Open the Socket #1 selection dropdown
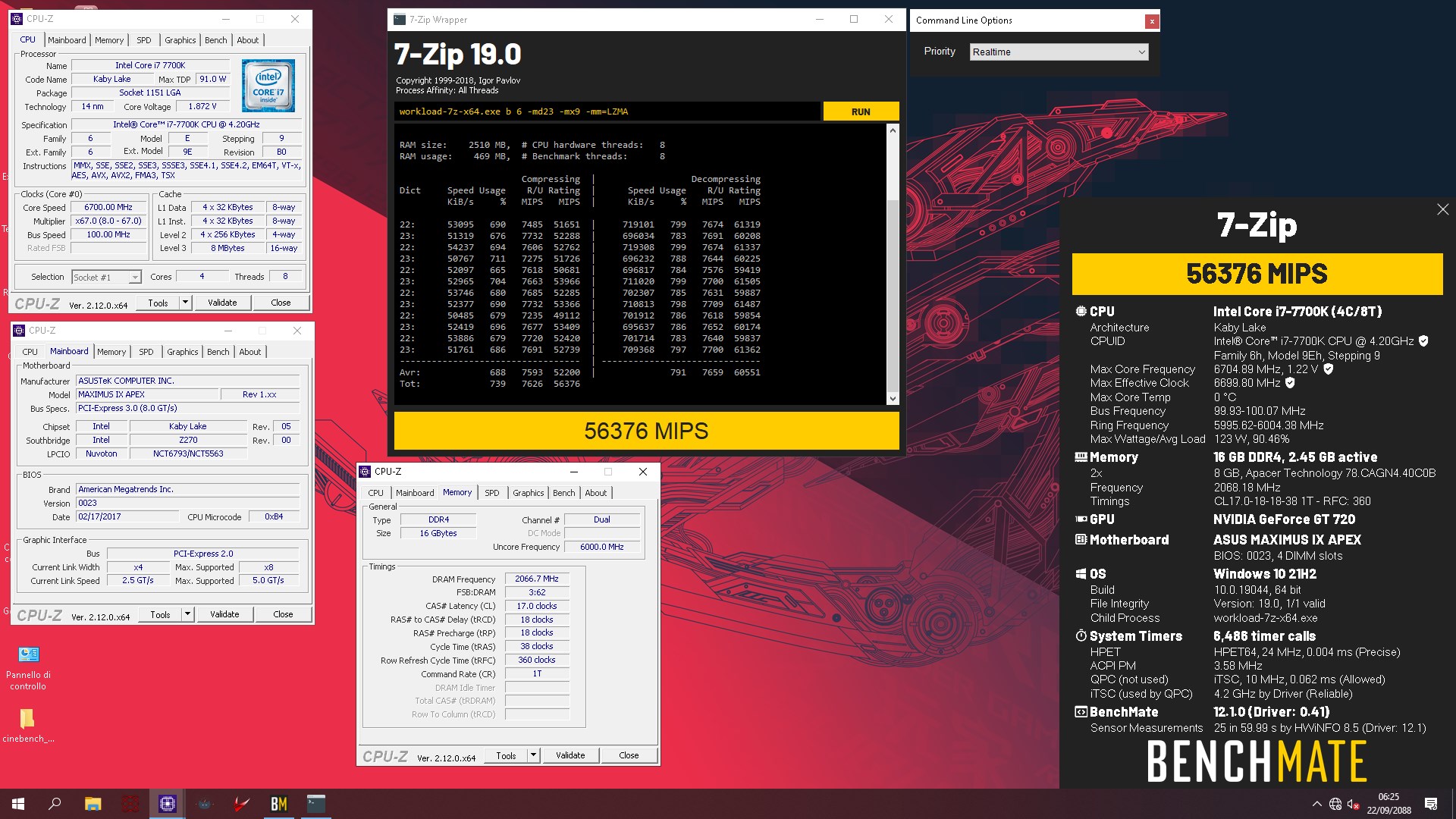1456x819 pixels. pyautogui.click(x=107, y=278)
